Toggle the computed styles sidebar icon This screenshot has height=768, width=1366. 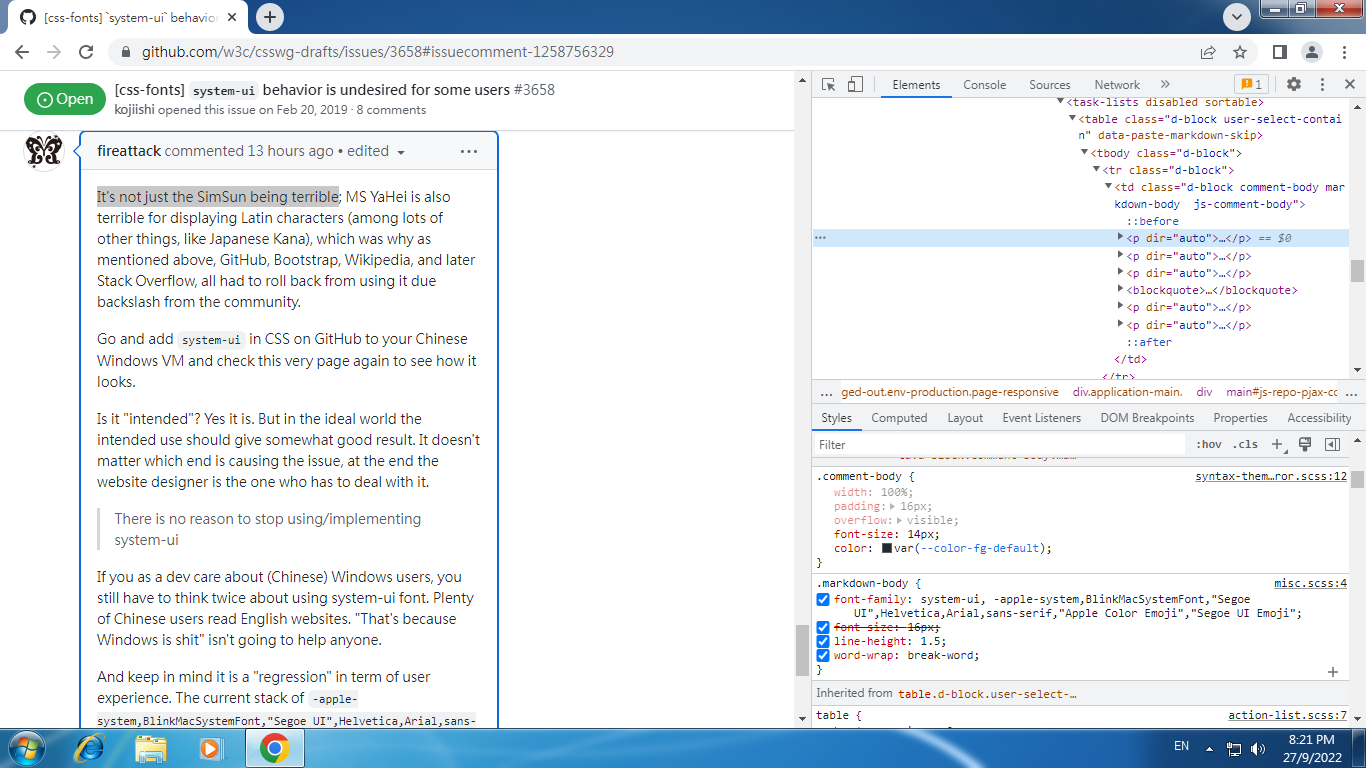[x=1332, y=444]
